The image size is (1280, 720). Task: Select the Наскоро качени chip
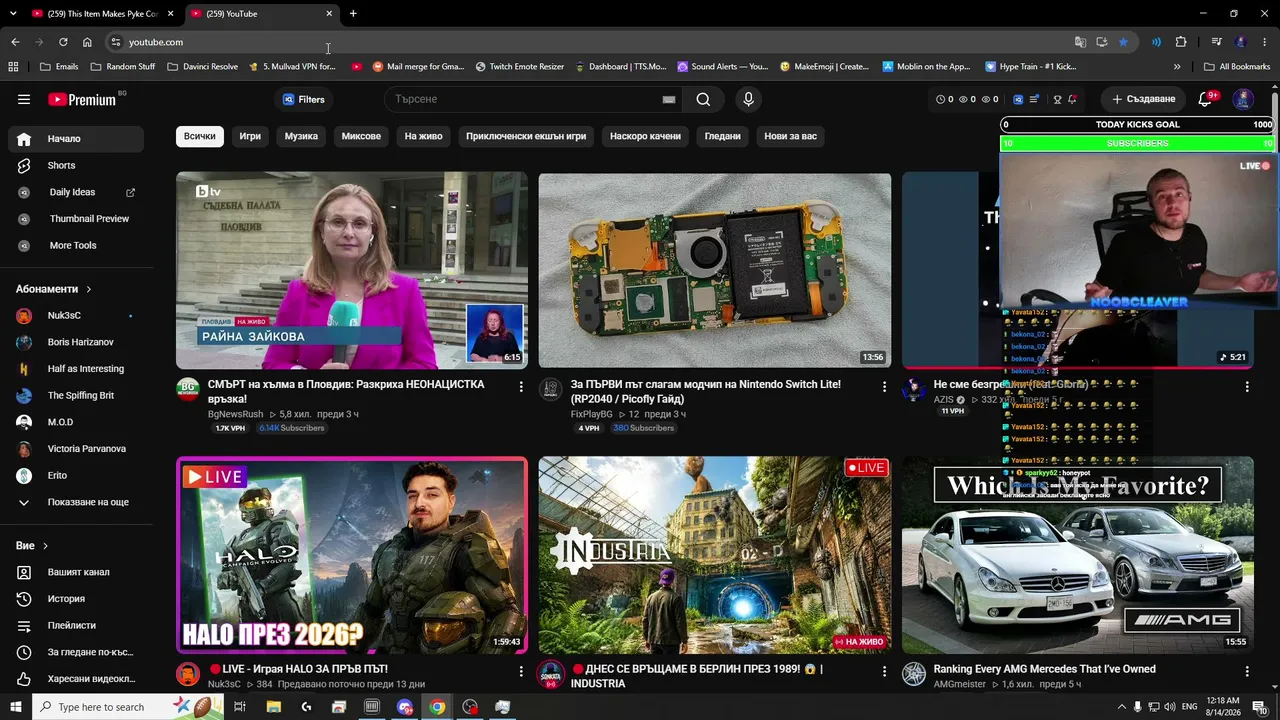tap(645, 136)
